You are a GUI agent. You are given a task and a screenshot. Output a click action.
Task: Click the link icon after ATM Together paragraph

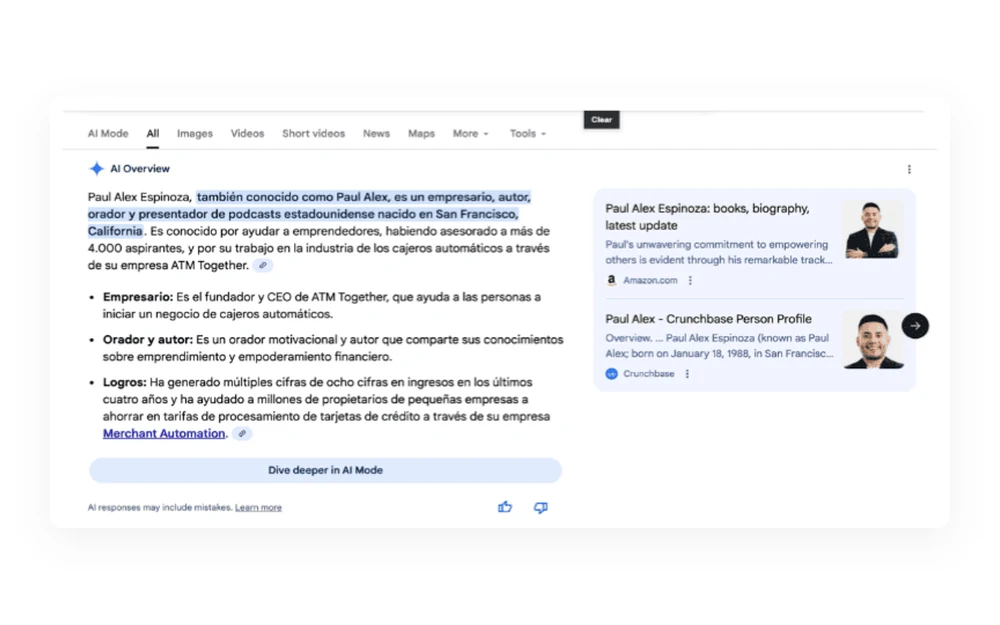click(263, 265)
